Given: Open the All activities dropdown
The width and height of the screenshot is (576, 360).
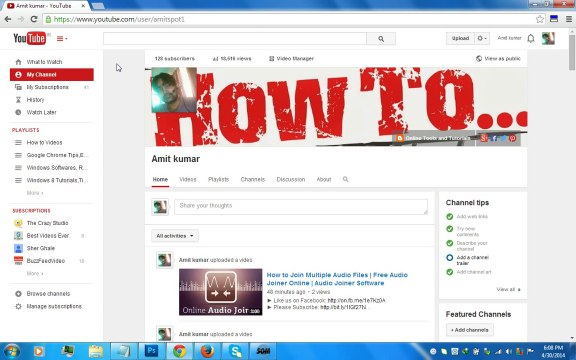Looking at the screenshot, I should coord(175,236).
